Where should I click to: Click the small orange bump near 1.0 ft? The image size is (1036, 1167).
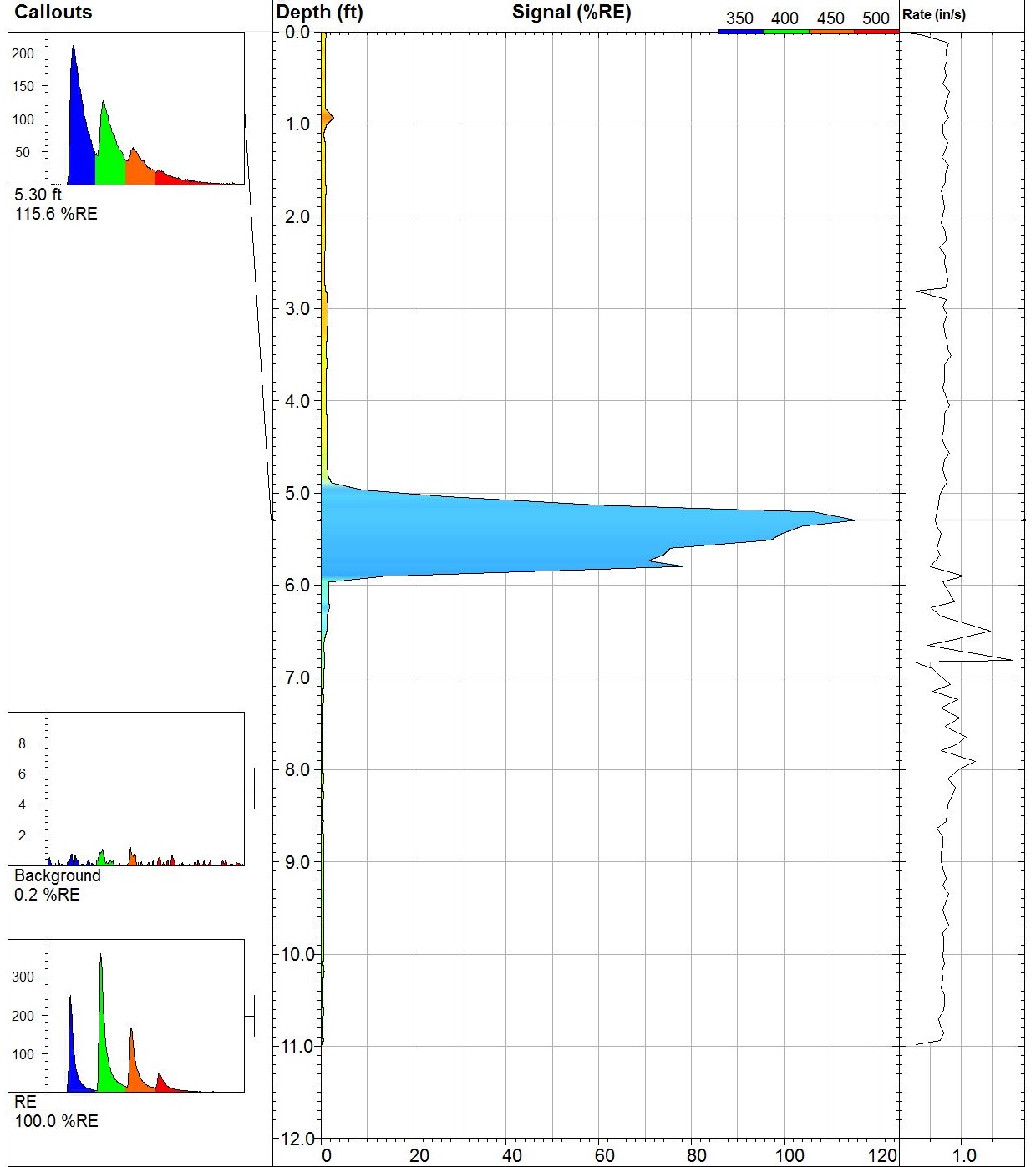(x=329, y=118)
